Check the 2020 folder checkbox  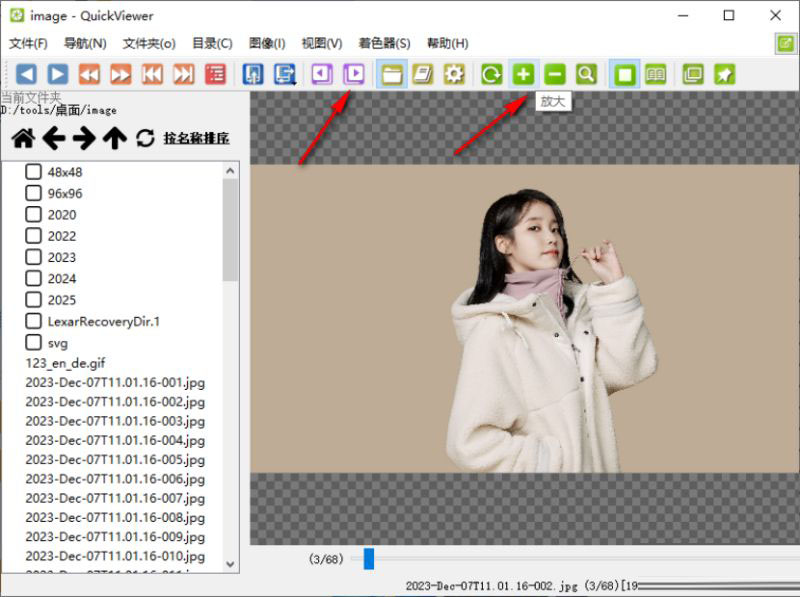coord(33,214)
